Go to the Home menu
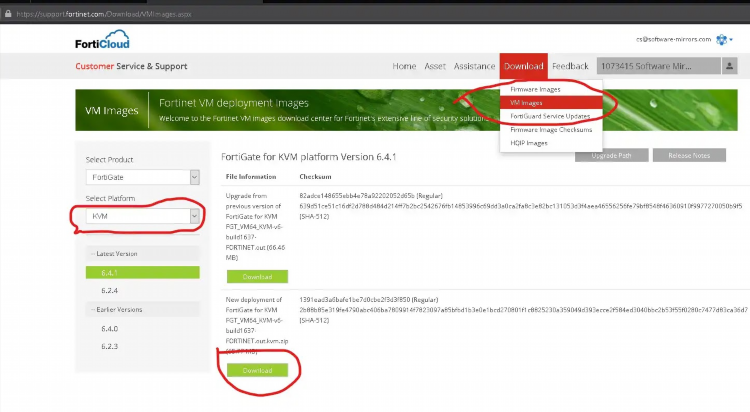750x412 pixels. [404, 66]
